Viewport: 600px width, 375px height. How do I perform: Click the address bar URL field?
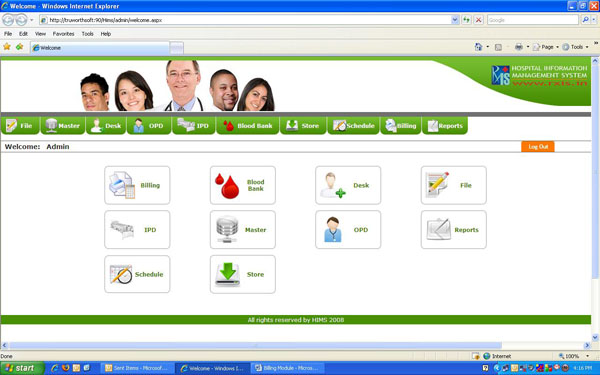click(x=245, y=20)
